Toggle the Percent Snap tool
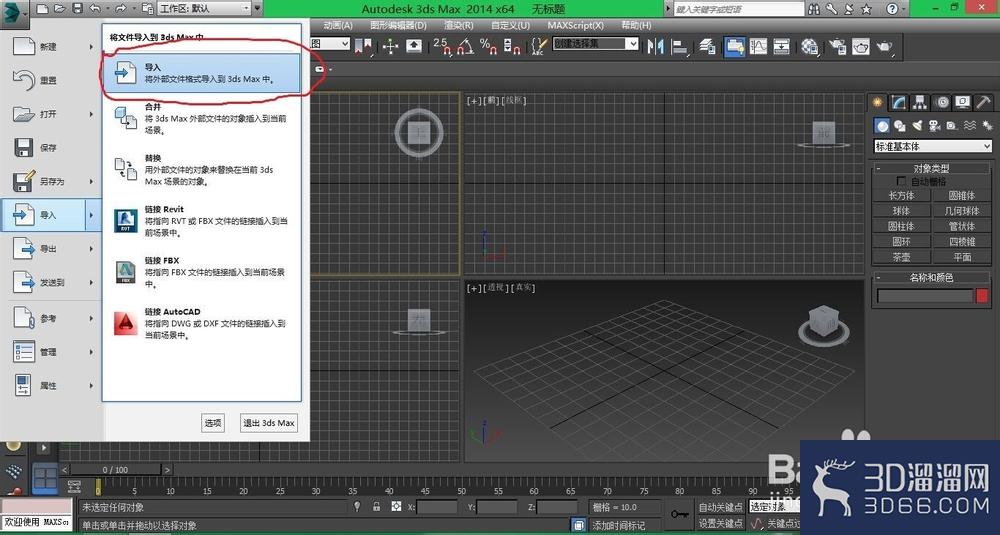This screenshot has width=1000, height=535. click(489, 46)
